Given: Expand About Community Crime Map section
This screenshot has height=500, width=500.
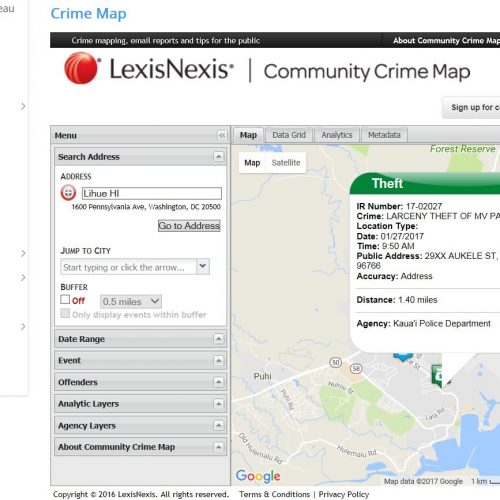Looking at the screenshot, I should pyautogui.click(x=219, y=447).
